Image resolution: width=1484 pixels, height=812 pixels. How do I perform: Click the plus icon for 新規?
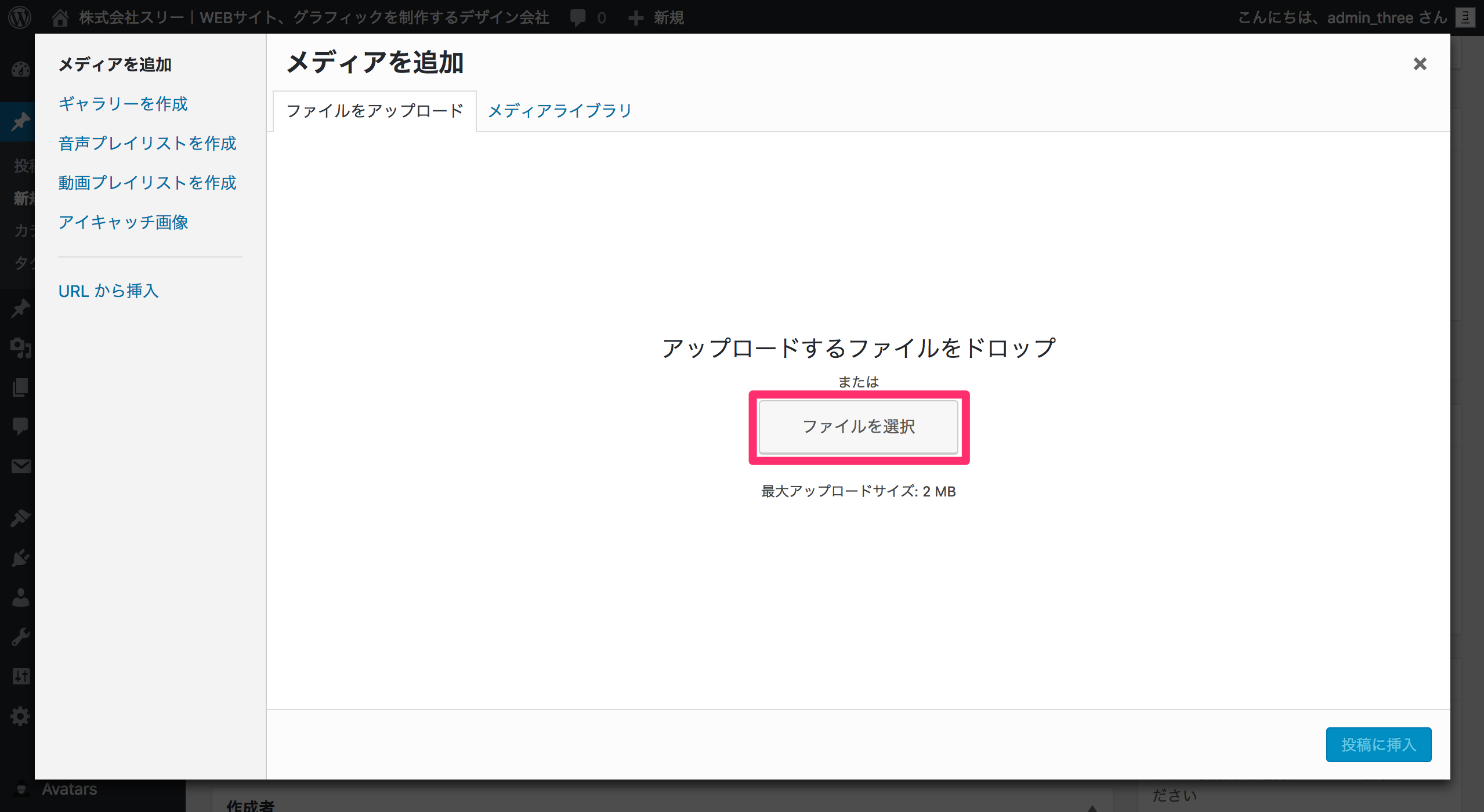point(636,17)
